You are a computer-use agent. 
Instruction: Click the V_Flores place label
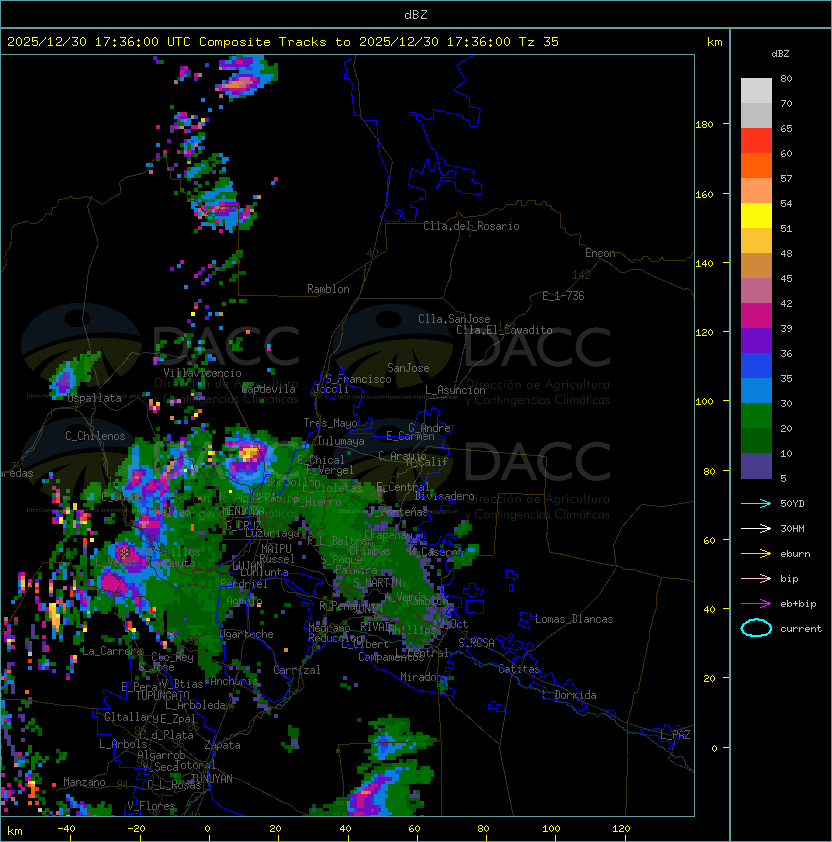click(x=151, y=806)
